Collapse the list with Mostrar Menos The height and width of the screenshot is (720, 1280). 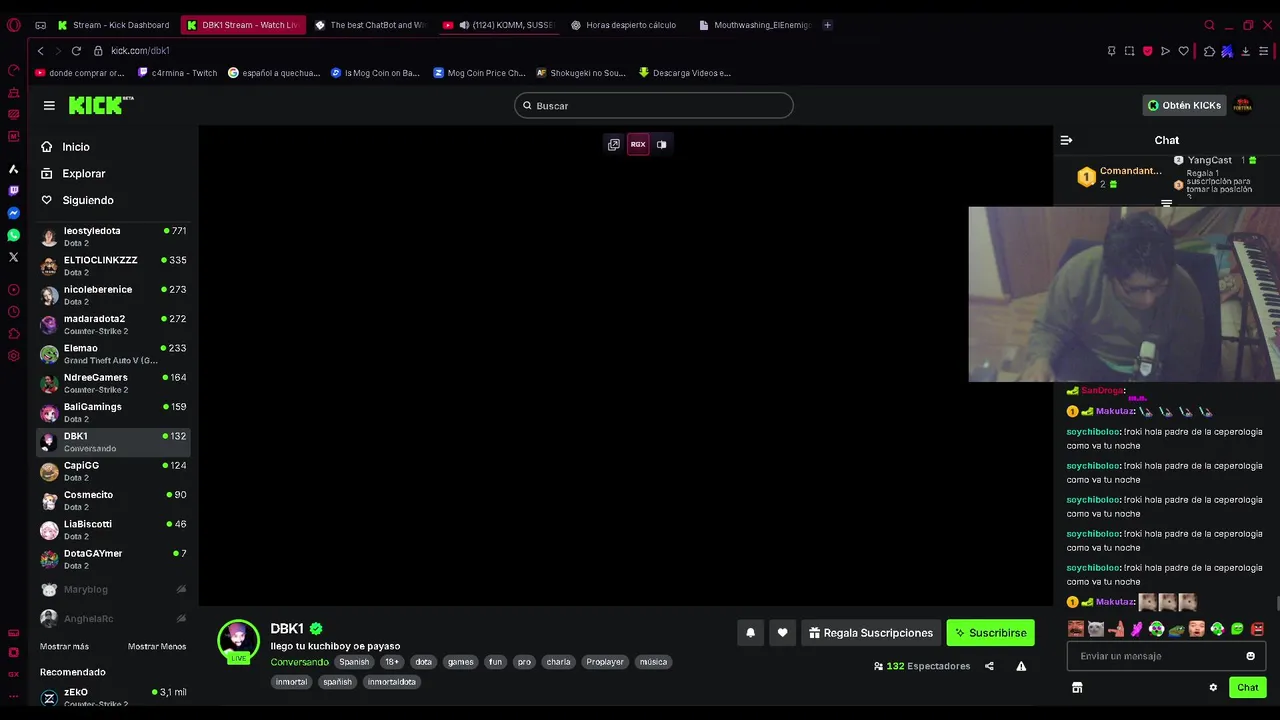pyautogui.click(x=157, y=646)
